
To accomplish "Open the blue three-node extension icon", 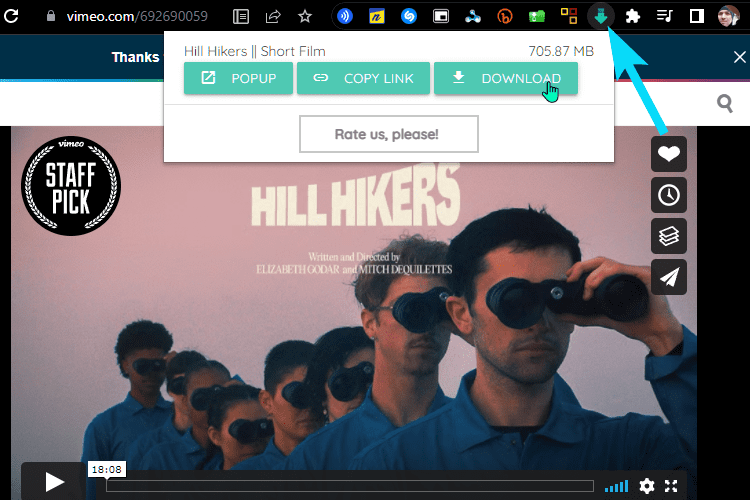I will pyautogui.click(x=473, y=17).
